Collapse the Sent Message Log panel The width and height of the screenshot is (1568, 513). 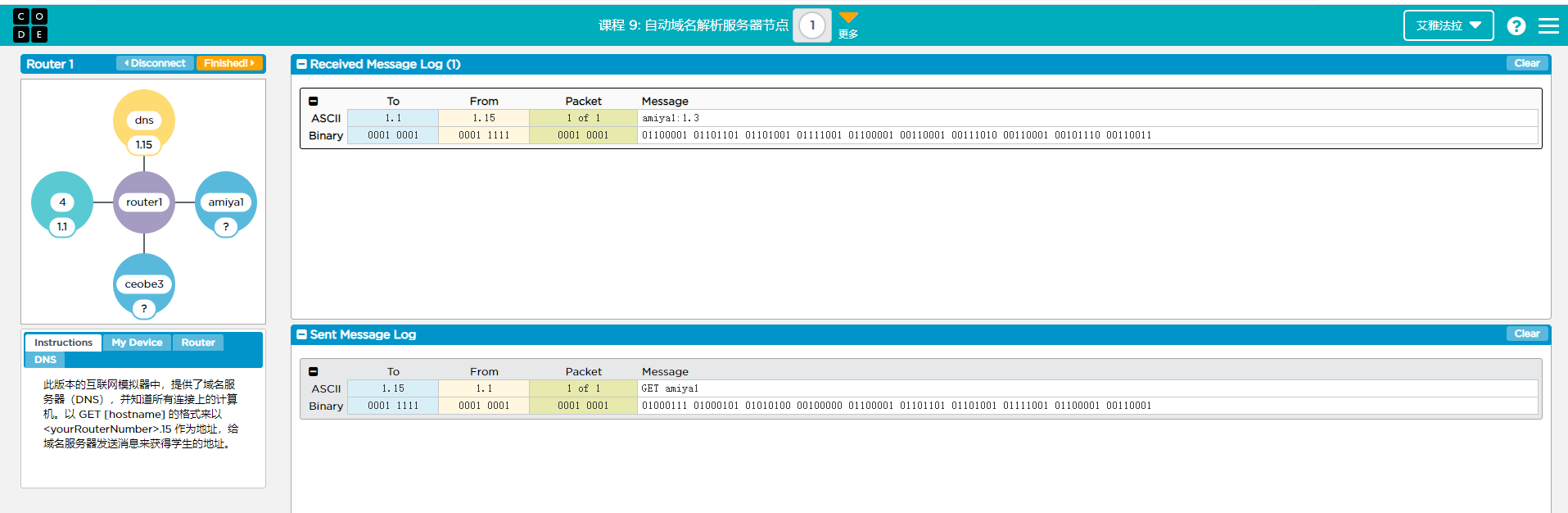[301, 334]
